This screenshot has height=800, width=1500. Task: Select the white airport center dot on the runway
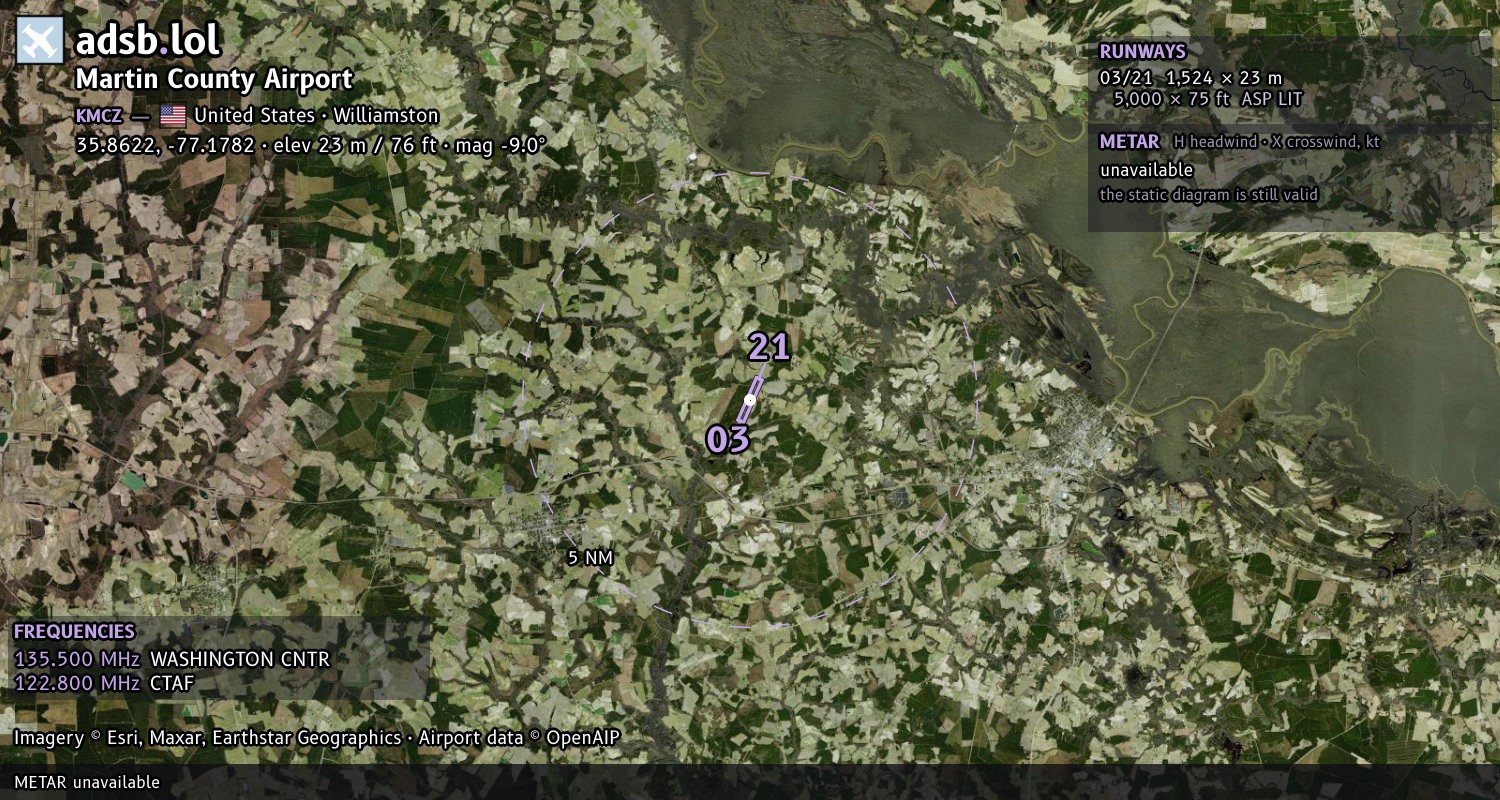(x=750, y=400)
